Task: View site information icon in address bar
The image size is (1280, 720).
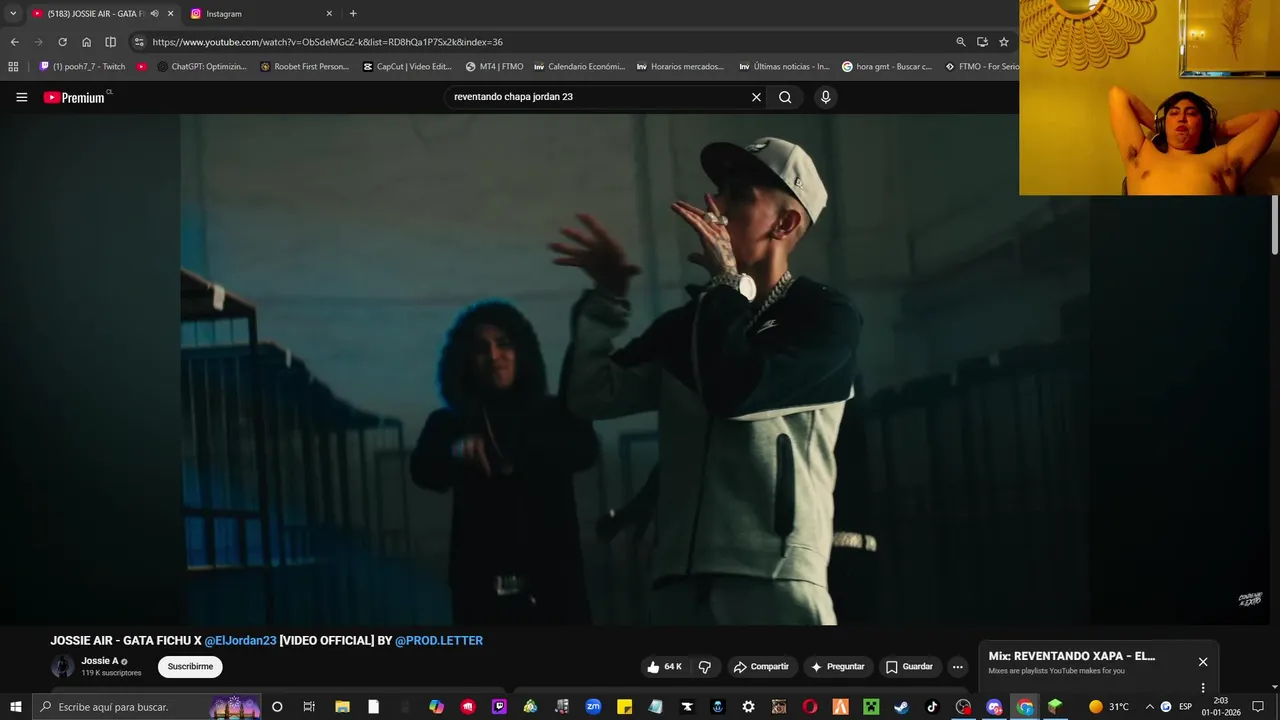Action: [x=139, y=42]
